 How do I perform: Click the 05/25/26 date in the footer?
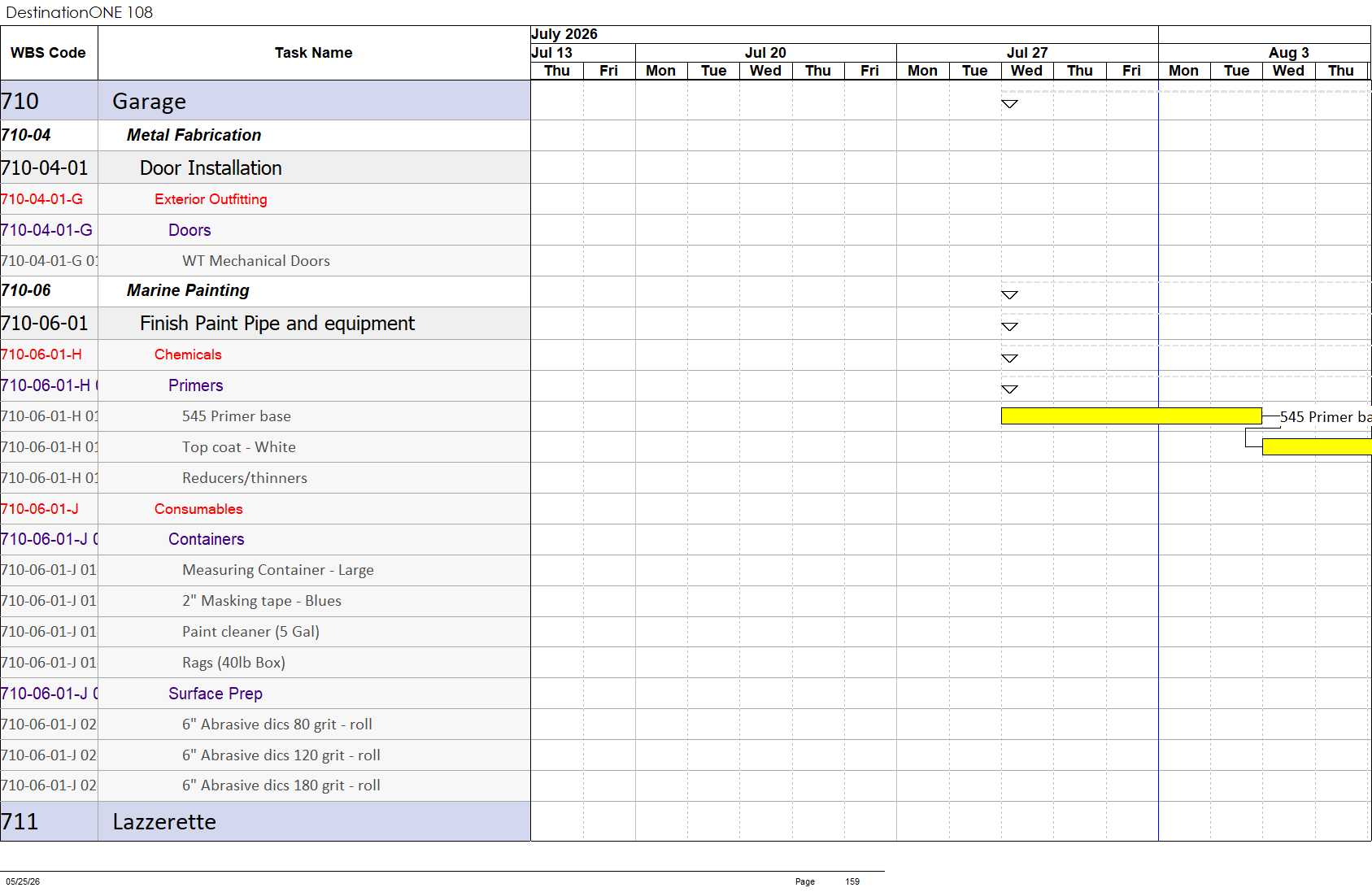23,881
